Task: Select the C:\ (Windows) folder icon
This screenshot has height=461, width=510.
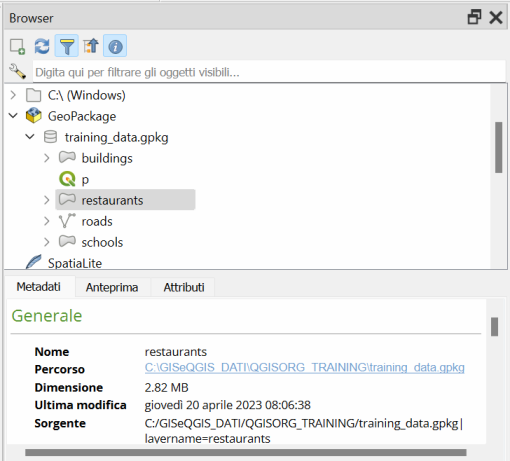Action: click(x=34, y=95)
